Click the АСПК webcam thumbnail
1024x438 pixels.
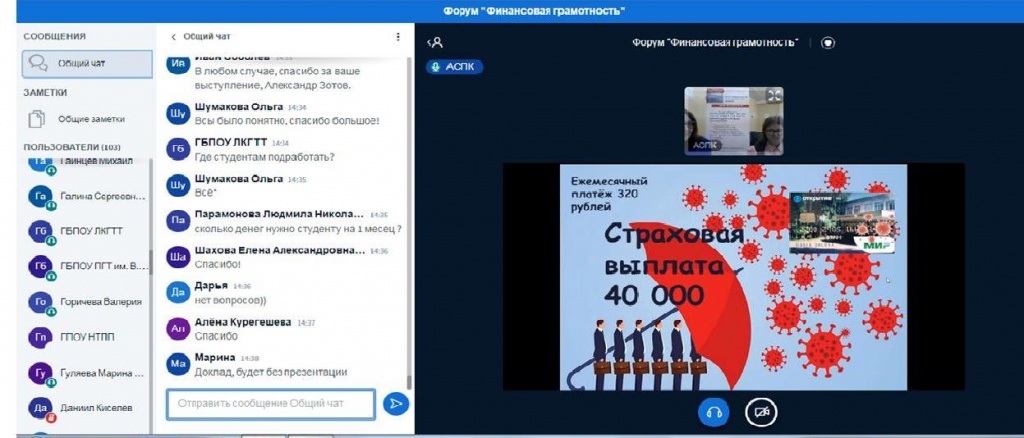[x=733, y=121]
